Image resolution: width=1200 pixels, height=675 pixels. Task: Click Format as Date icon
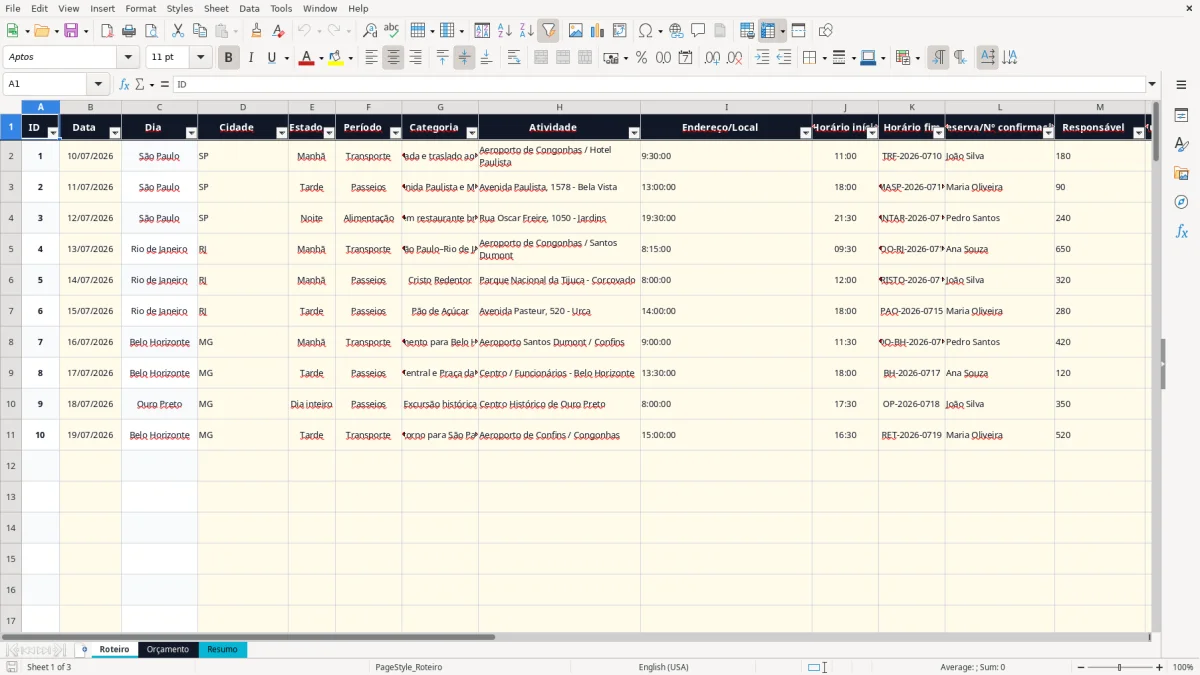(685, 58)
